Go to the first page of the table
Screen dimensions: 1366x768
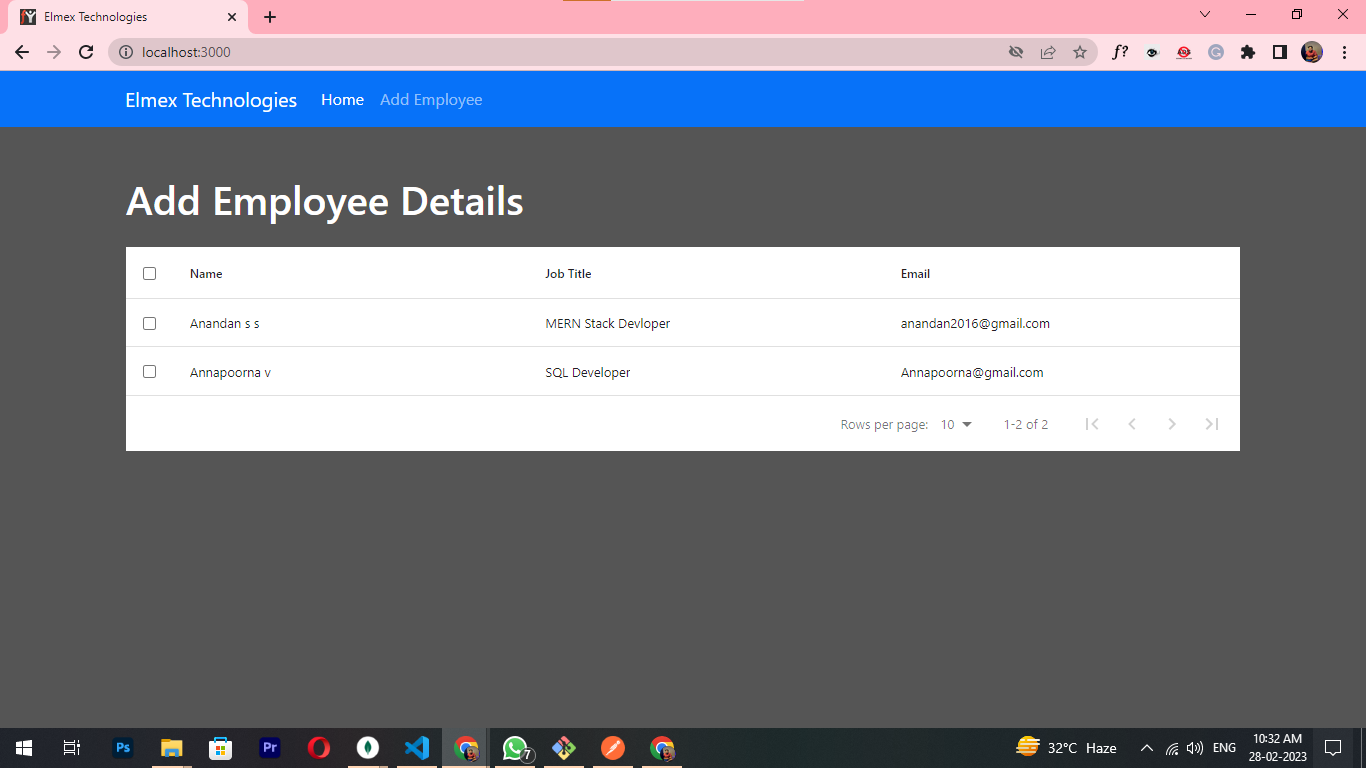coord(1092,424)
